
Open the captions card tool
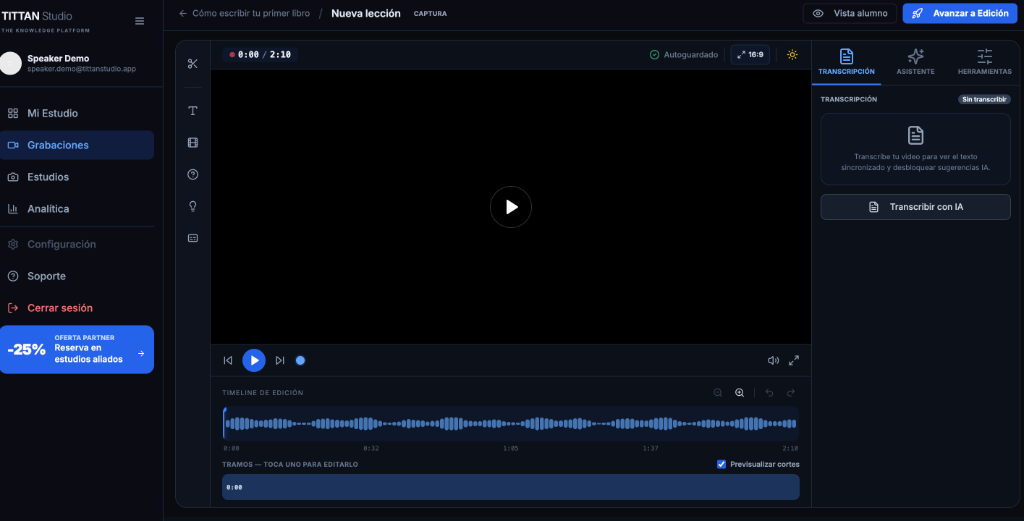coord(193,238)
